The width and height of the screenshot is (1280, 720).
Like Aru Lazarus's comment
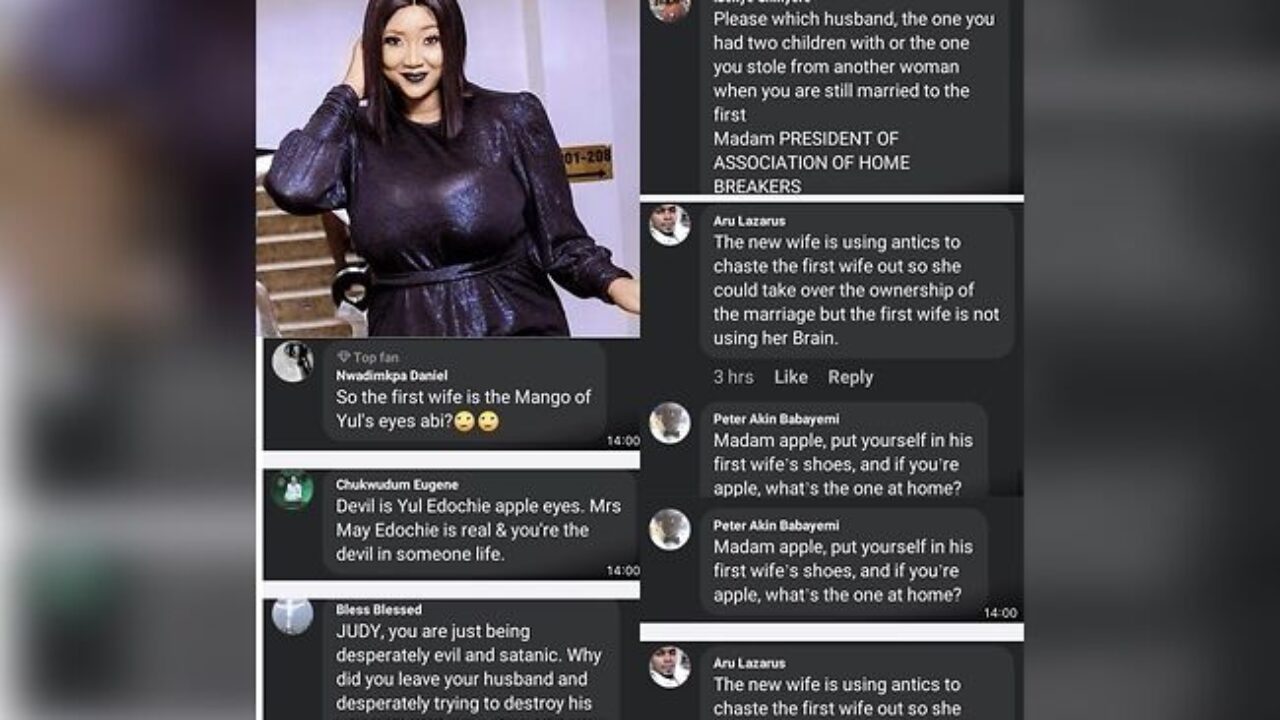791,377
